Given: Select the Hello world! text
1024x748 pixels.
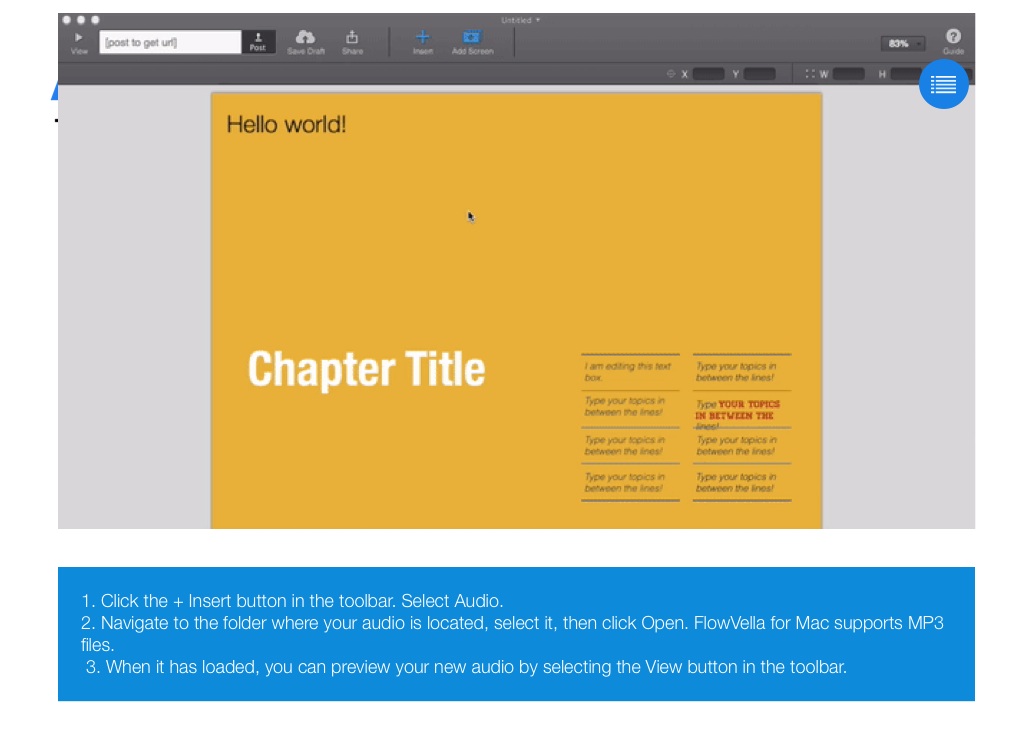Looking at the screenshot, I should click(x=286, y=125).
